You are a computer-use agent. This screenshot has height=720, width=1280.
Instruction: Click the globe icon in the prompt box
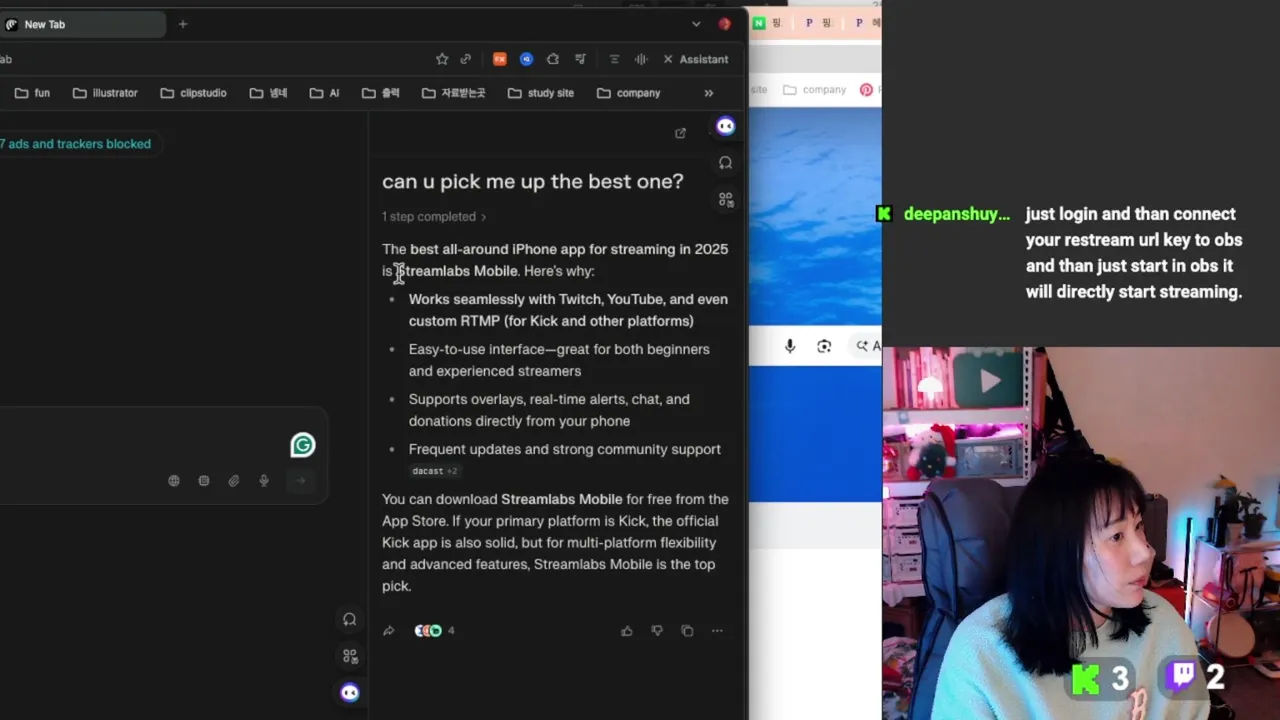coord(174,481)
